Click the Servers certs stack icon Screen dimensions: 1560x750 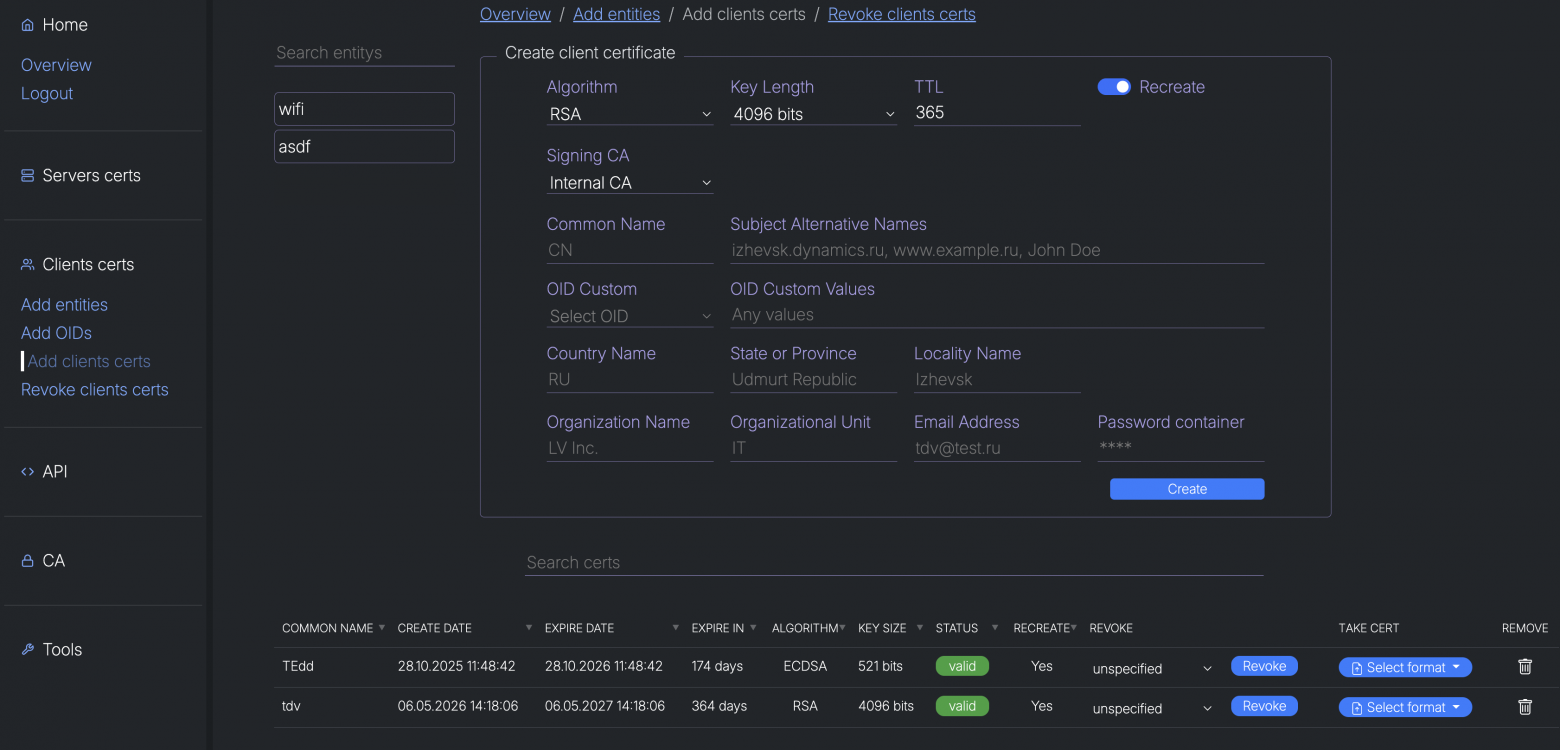point(27,175)
